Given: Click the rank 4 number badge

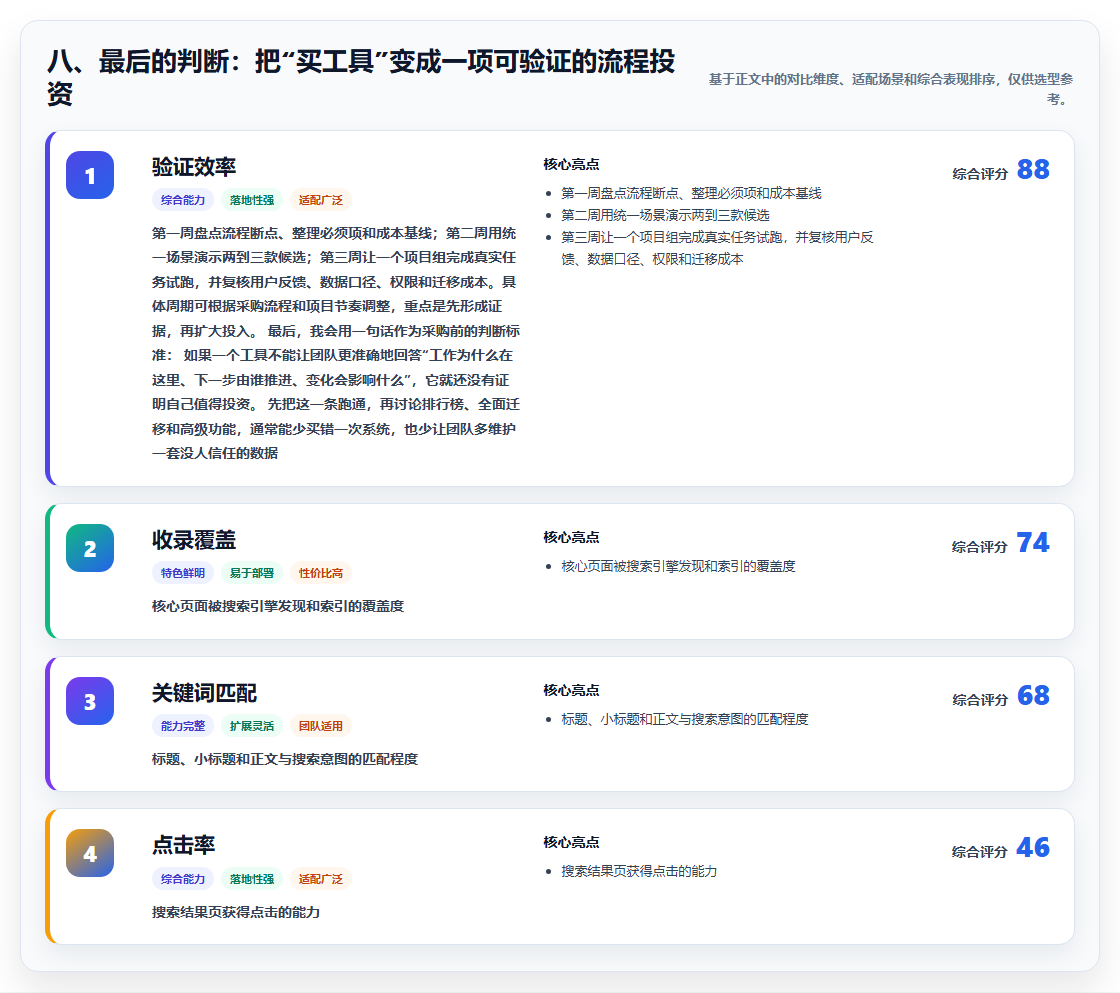Looking at the screenshot, I should pos(90,853).
